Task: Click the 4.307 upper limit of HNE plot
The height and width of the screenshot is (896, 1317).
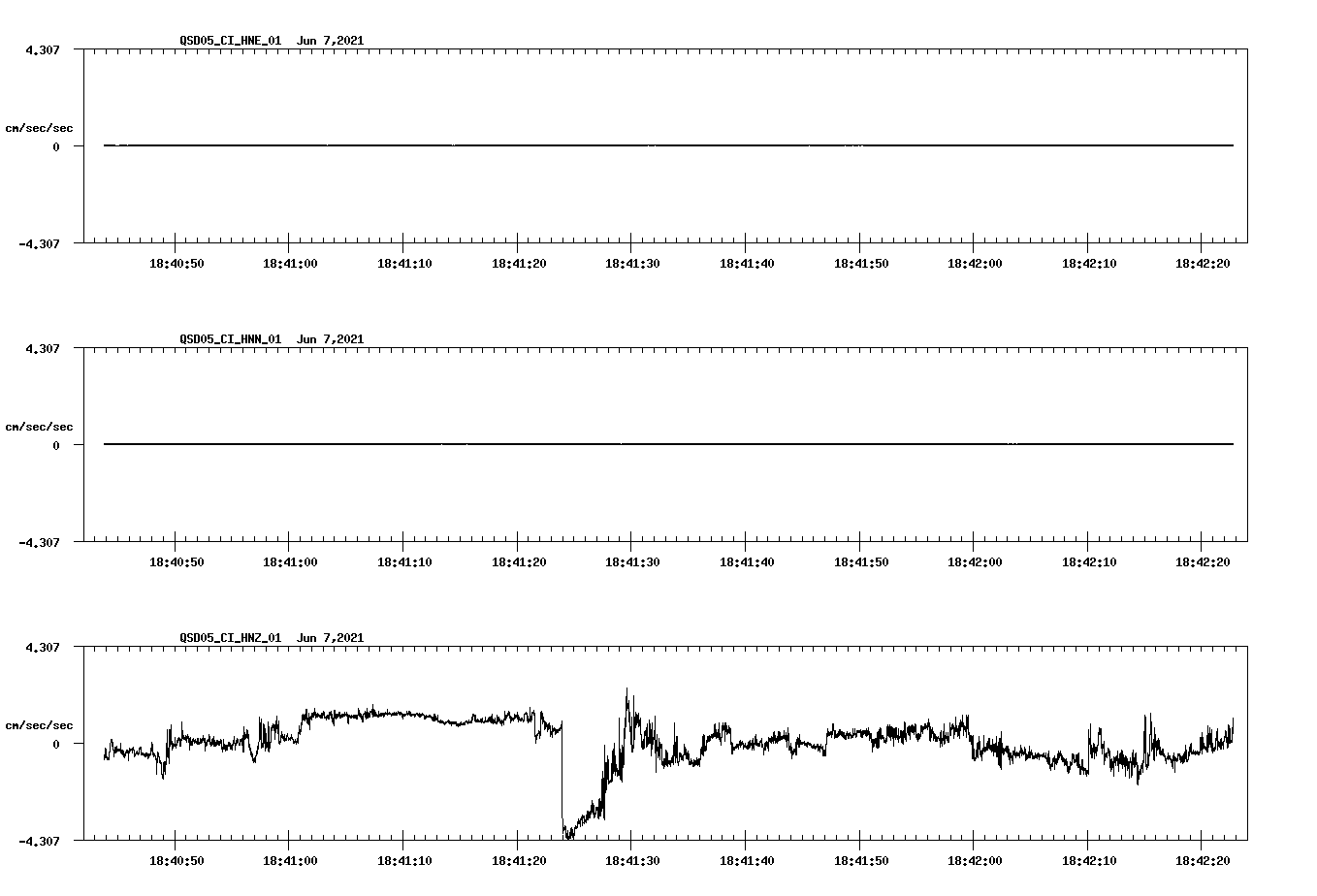Action: click(43, 50)
